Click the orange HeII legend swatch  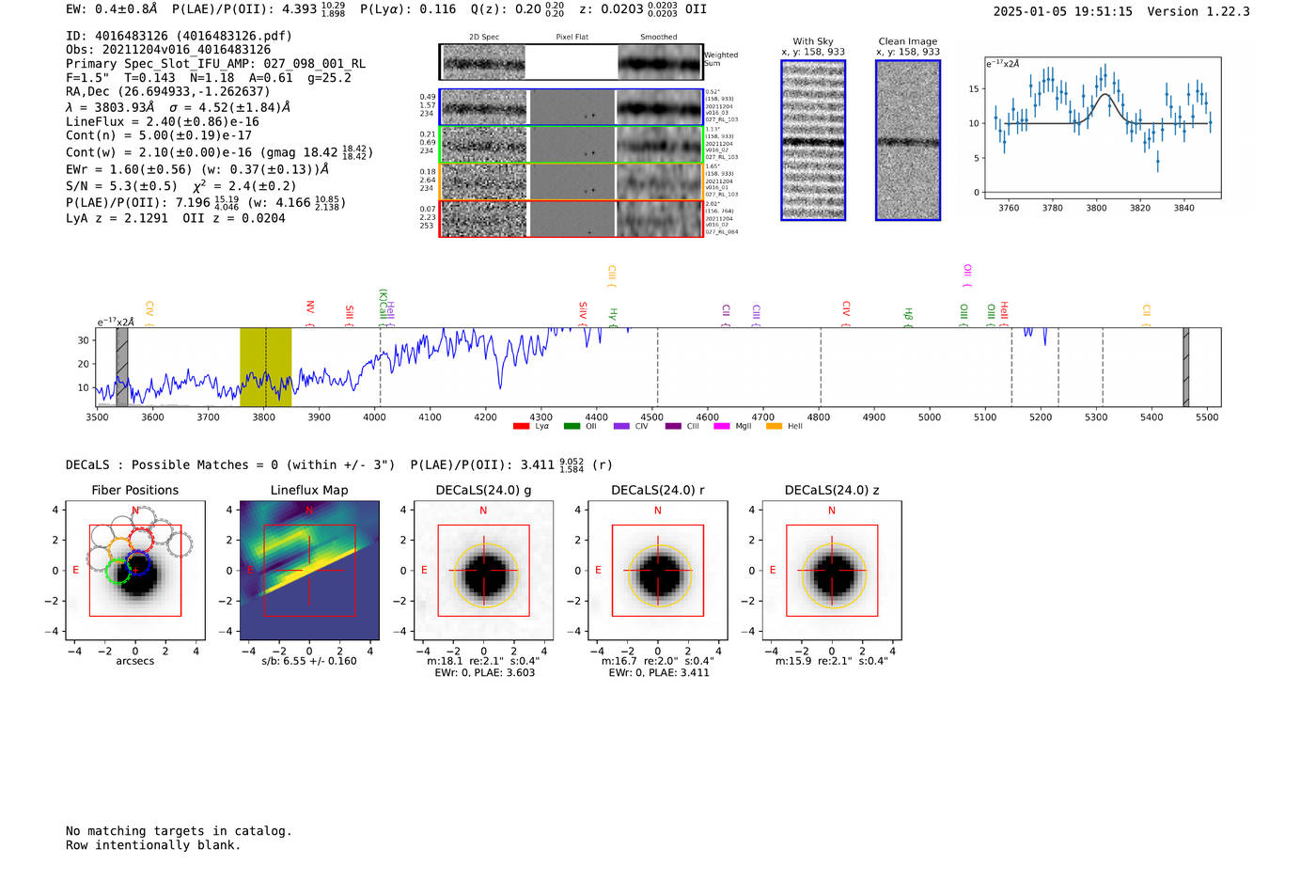coord(775,426)
